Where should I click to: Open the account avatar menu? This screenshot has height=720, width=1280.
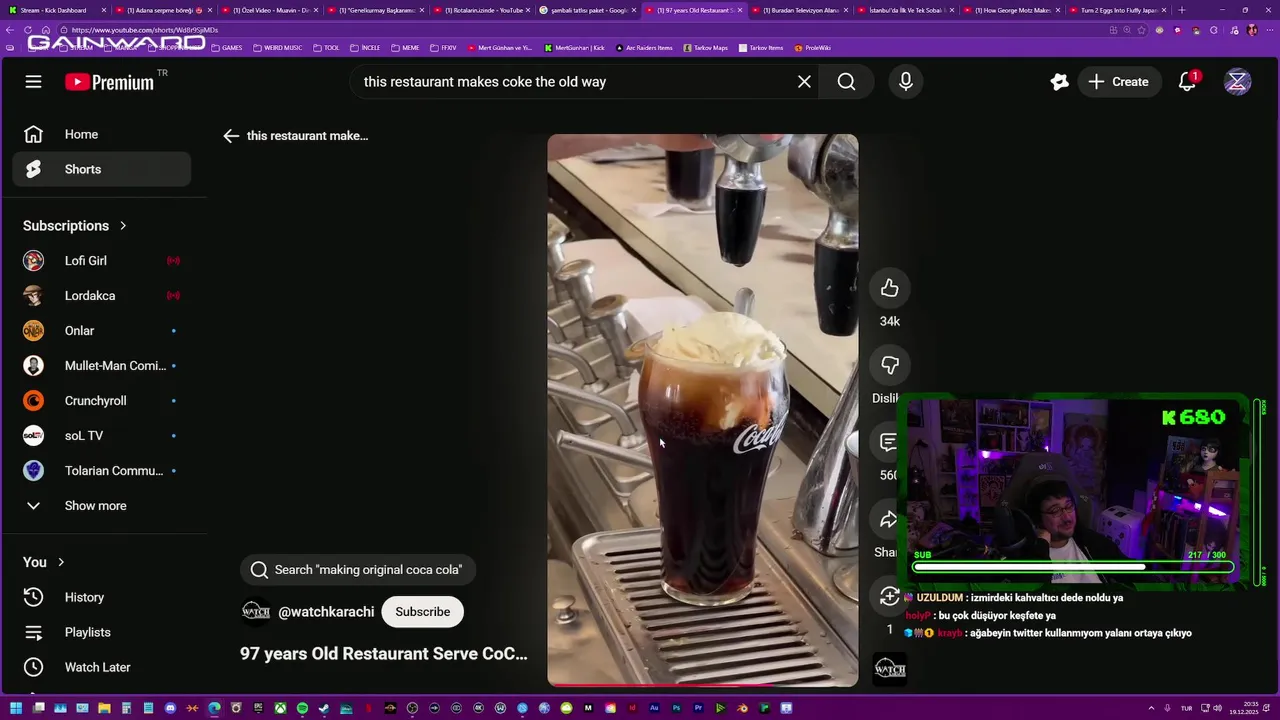pos(1238,82)
